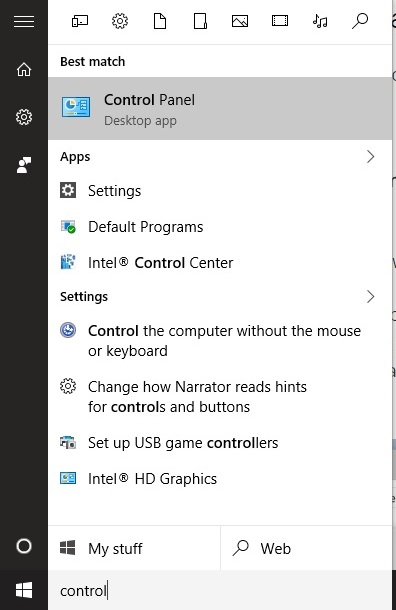
Task: Open the hamburger menu in the sidebar
Action: tap(24, 21)
